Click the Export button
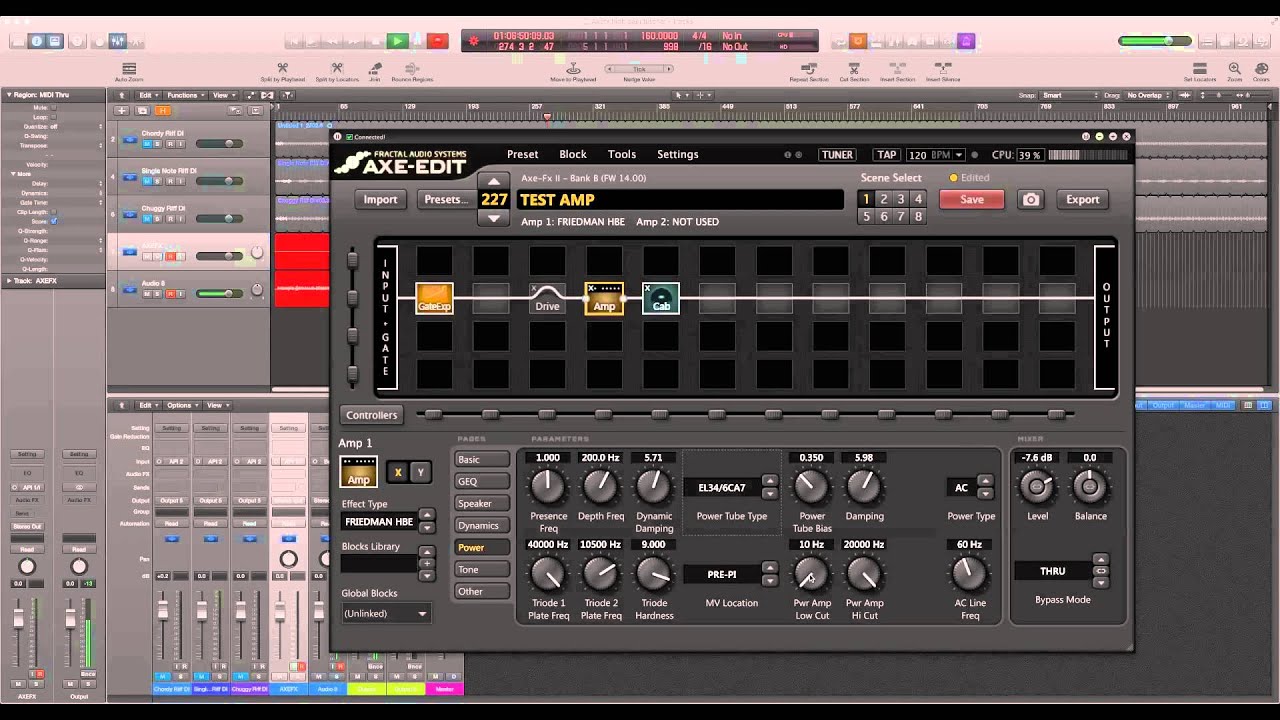Screen dimensions: 1280x720 pos(1082,199)
